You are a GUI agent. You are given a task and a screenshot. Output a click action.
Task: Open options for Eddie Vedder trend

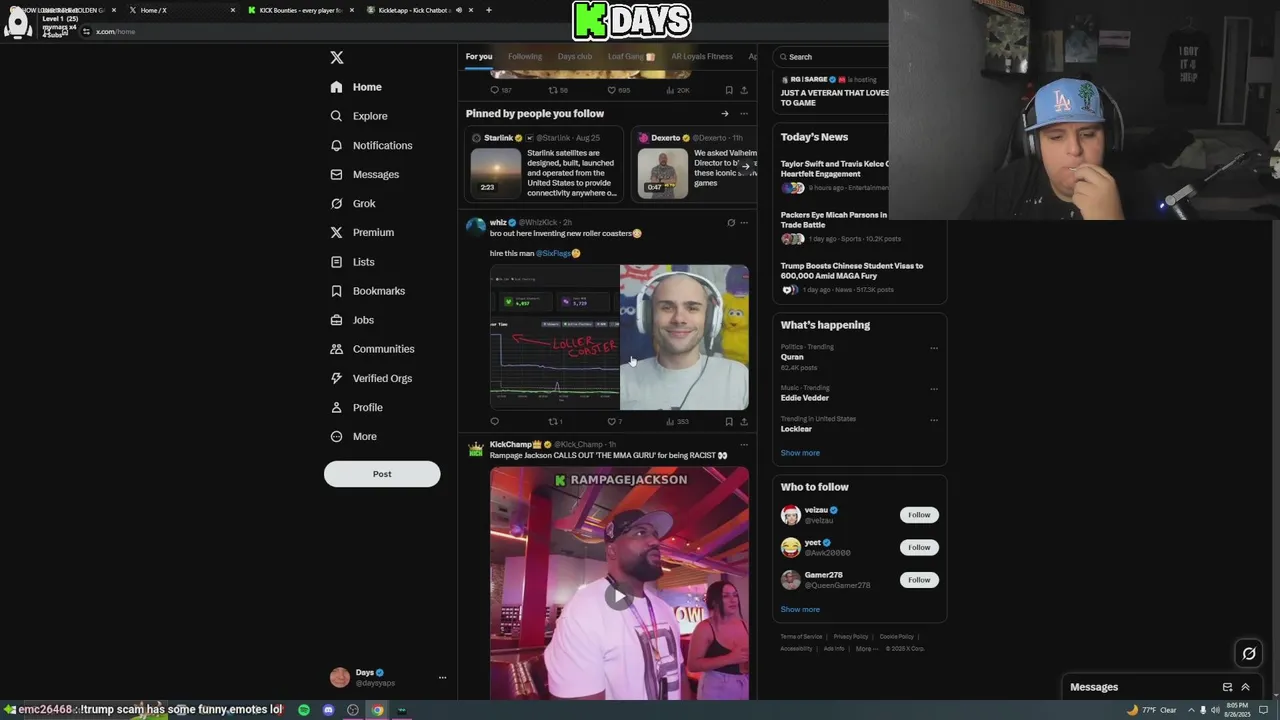(934, 389)
